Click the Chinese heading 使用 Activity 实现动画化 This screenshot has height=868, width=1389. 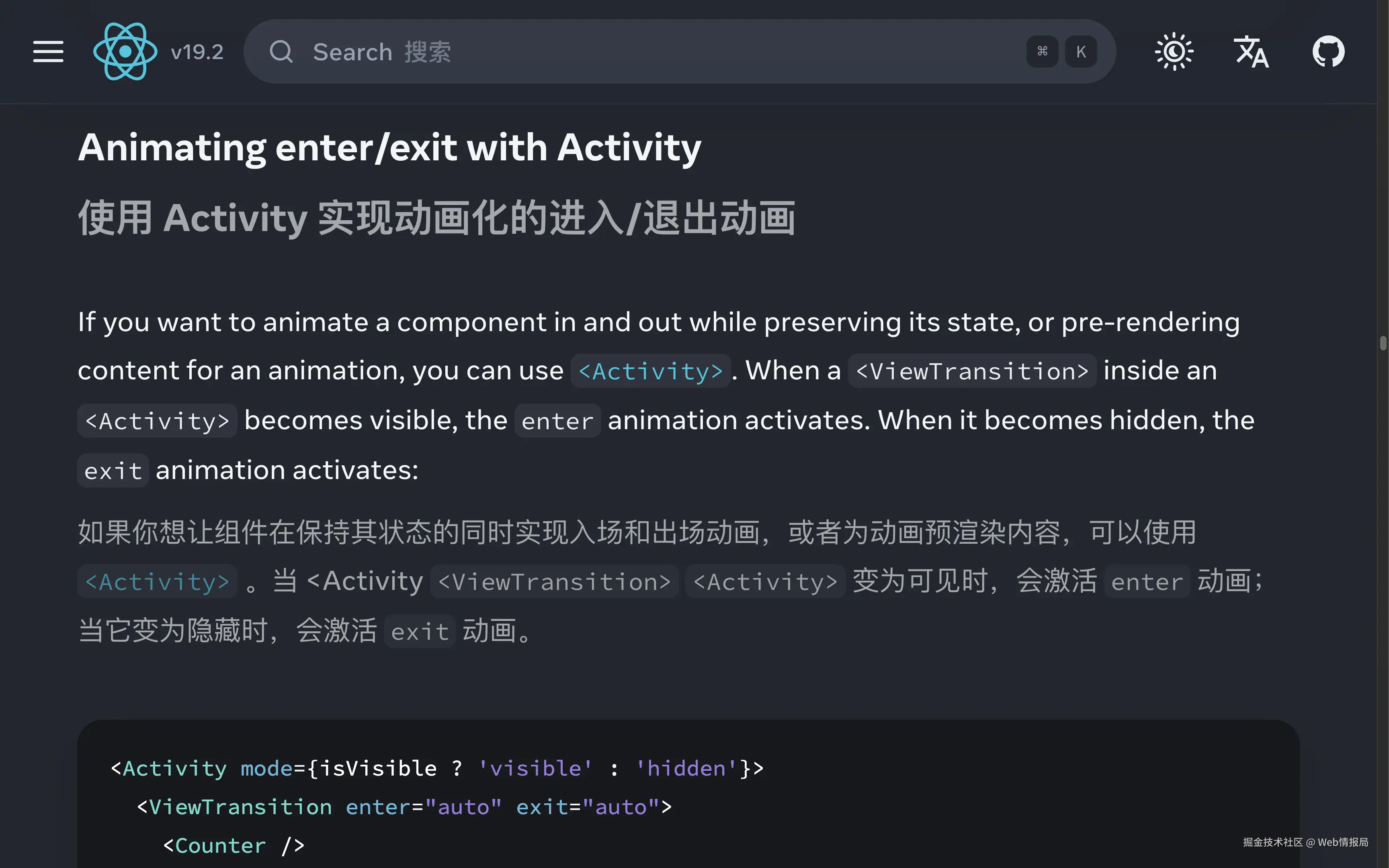436,218
